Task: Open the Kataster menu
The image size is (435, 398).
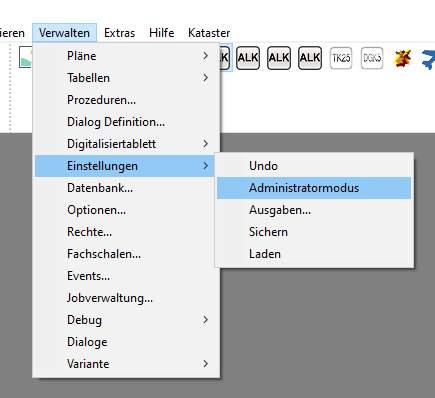Action: click(x=209, y=33)
